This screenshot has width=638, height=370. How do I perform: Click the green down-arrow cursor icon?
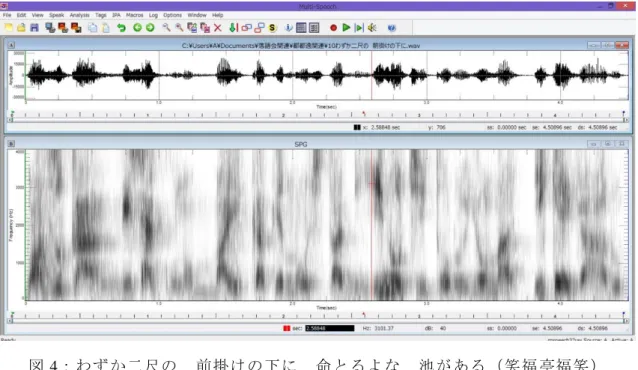pyautogui.click(x=234, y=28)
